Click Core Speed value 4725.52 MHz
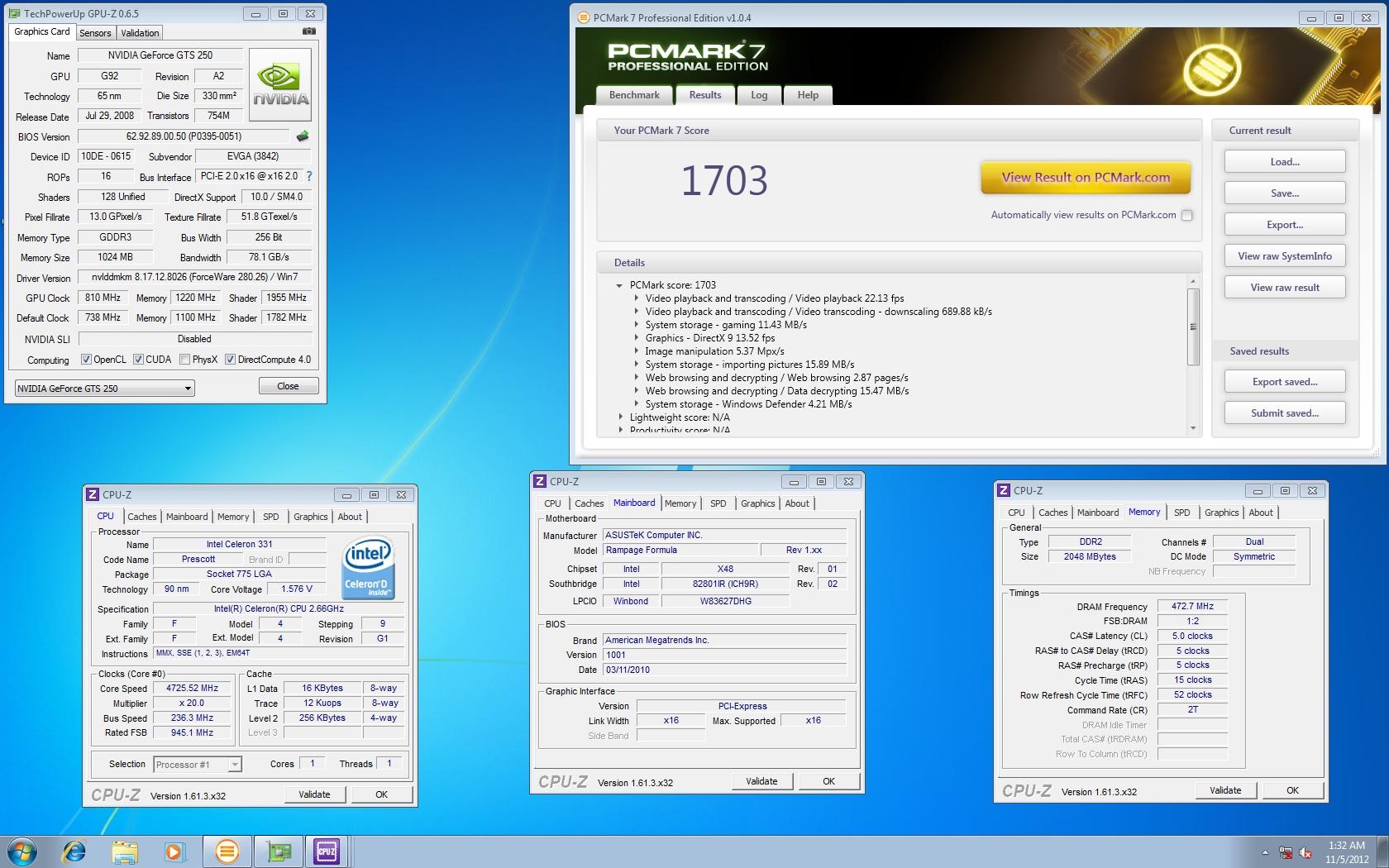Viewport: 1389px width, 868px height. click(192, 689)
